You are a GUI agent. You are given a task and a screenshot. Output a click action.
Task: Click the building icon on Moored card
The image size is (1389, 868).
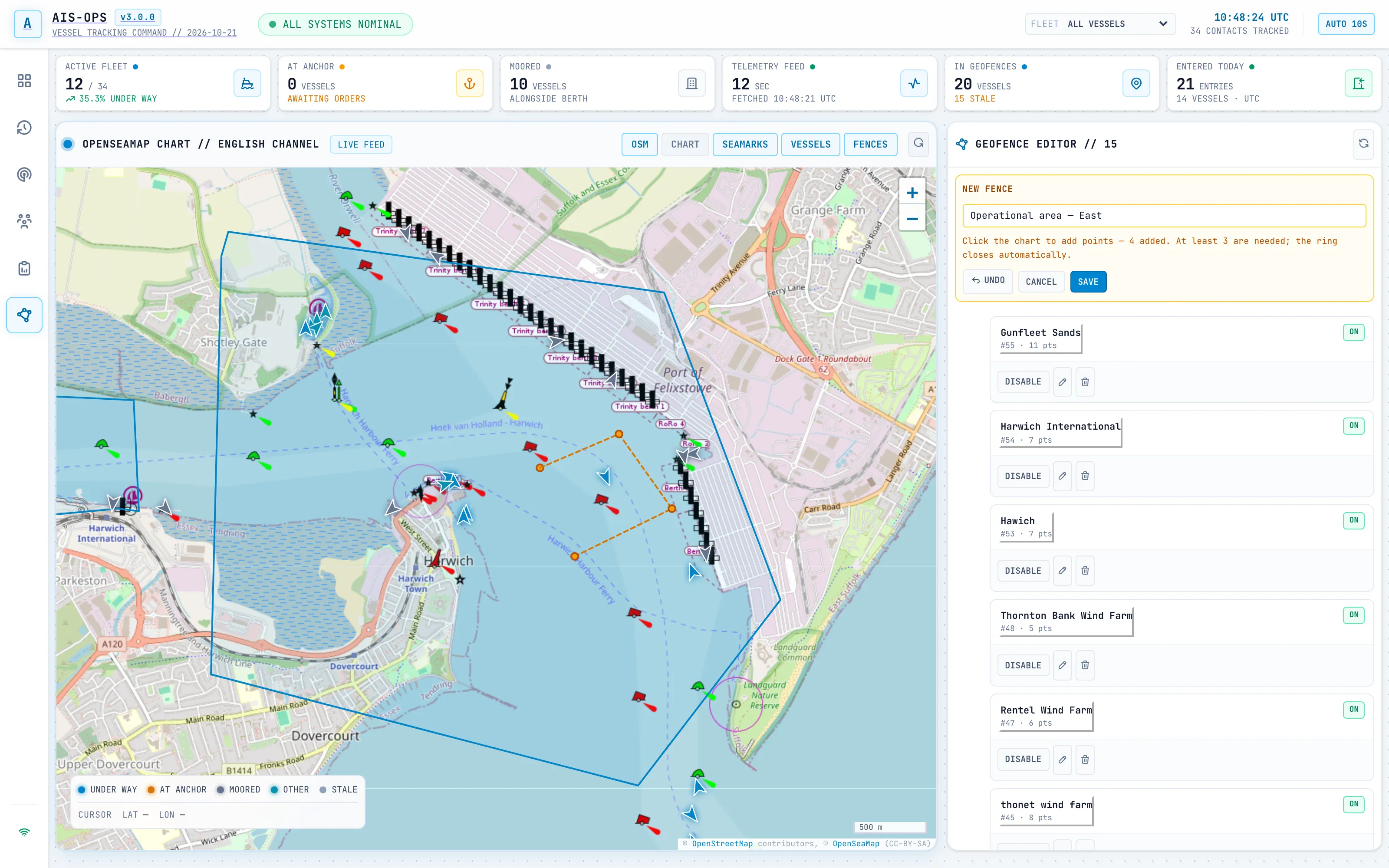click(691, 84)
